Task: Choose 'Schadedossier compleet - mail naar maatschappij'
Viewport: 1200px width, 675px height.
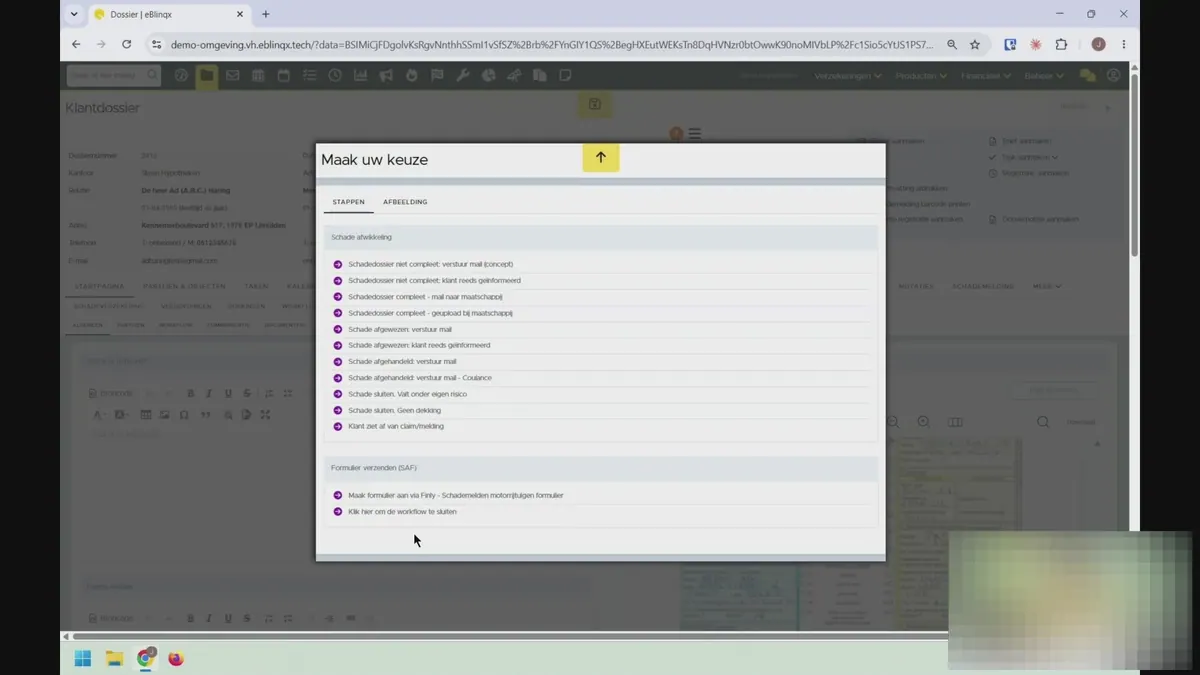Action: [x=425, y=297]
